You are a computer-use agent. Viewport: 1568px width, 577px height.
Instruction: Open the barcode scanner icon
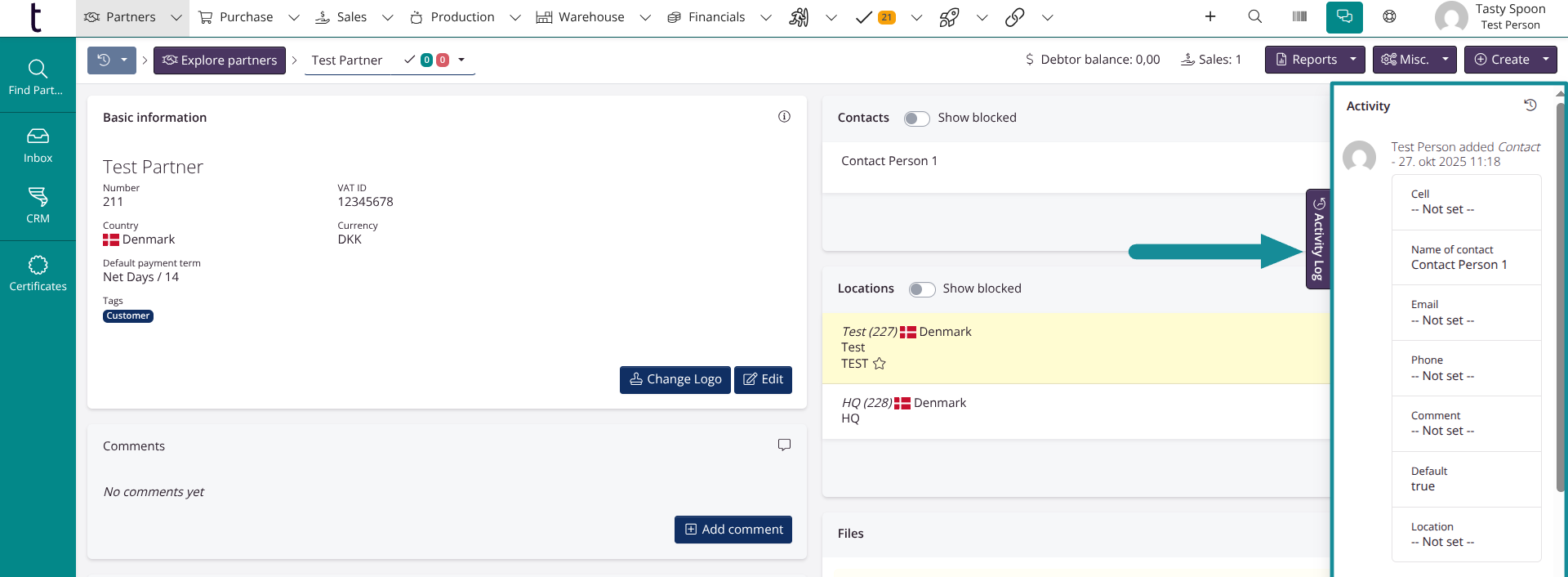1299,17
